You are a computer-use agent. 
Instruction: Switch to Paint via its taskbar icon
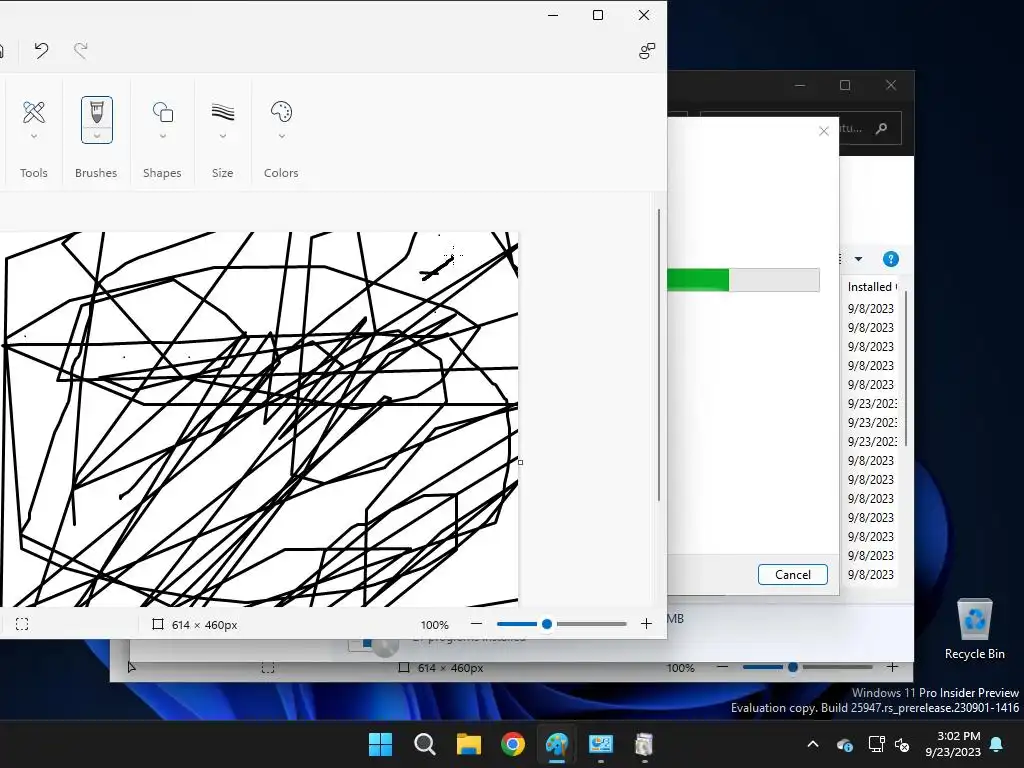pyautogui.click(x=557, y=744)
